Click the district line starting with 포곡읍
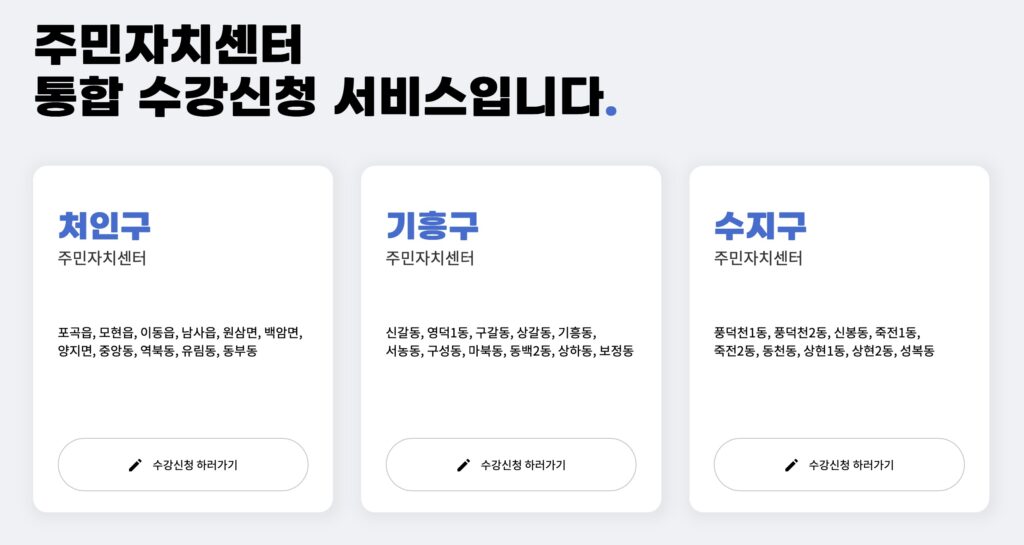1024x545 pixels. (x=180, y=333)
